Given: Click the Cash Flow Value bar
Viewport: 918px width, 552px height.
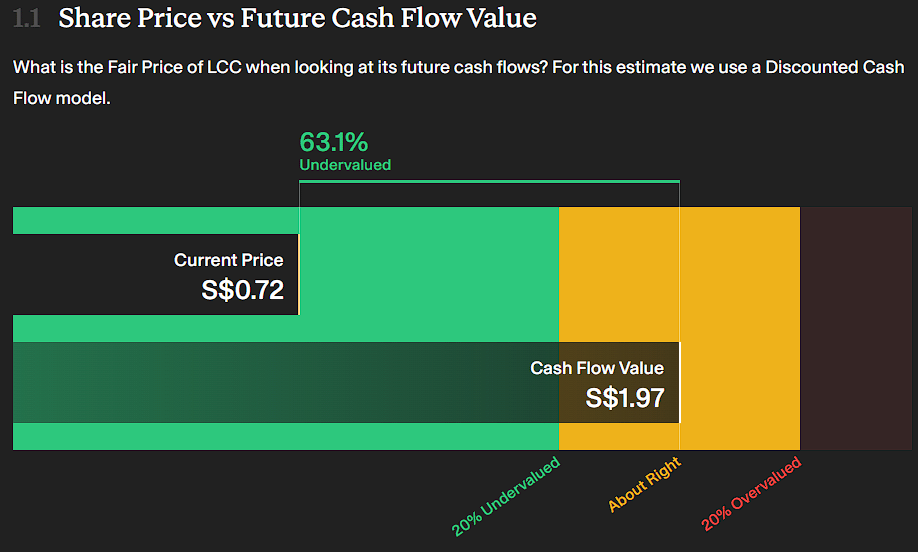Looking at the screenshot, I should [x=346, y=382].
